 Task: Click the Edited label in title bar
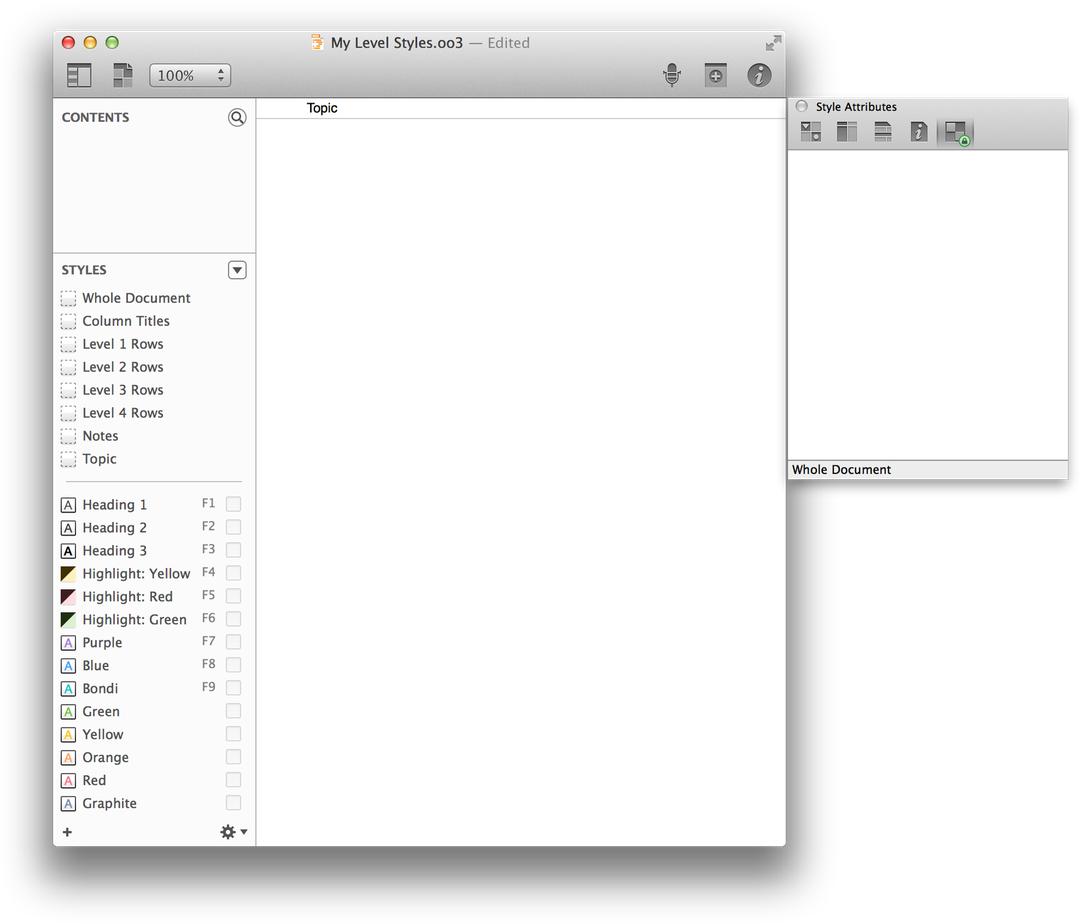tap(508, 43)
